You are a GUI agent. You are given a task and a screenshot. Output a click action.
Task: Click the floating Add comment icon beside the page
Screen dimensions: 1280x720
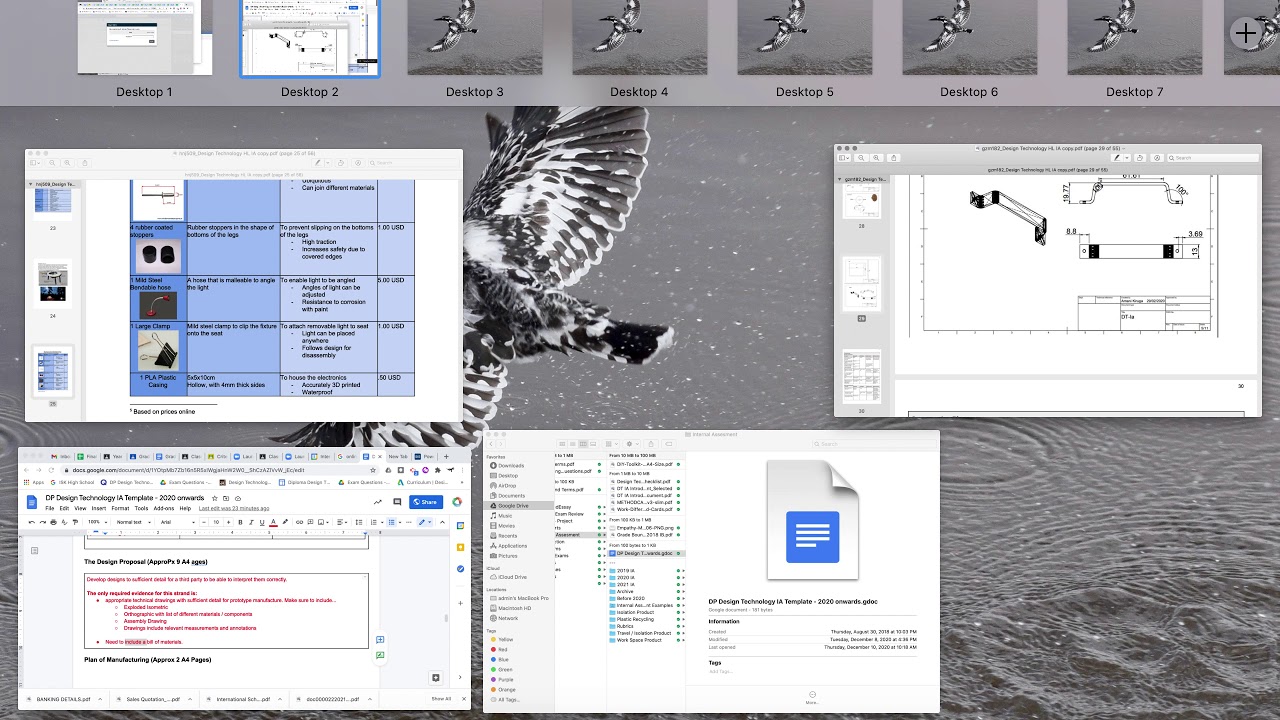[380, 639]
